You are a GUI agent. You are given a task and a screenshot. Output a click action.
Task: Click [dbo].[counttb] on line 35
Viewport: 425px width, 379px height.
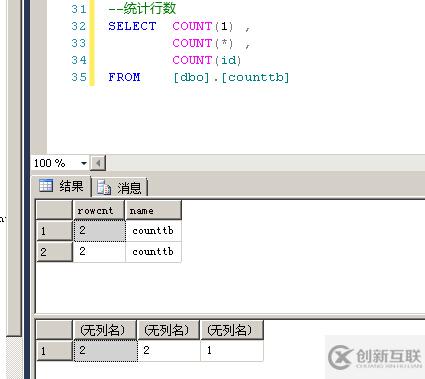231,77
